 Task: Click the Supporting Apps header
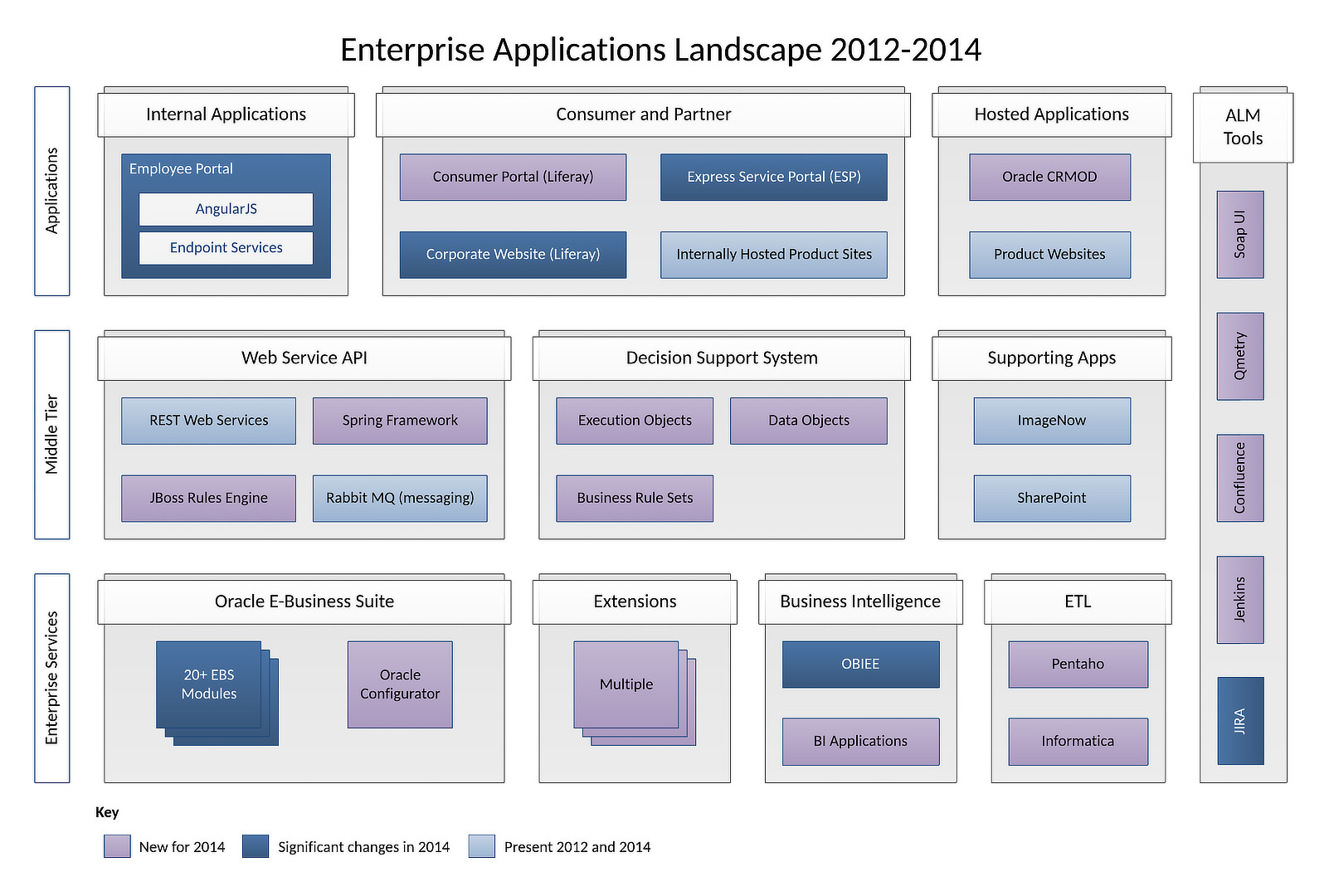point(1052,358)
